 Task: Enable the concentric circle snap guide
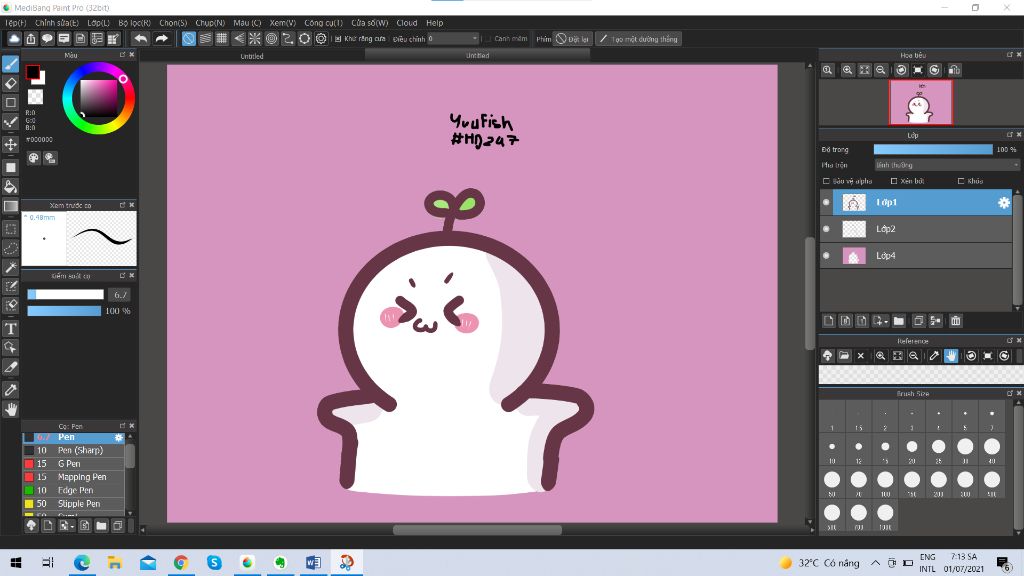271,39
